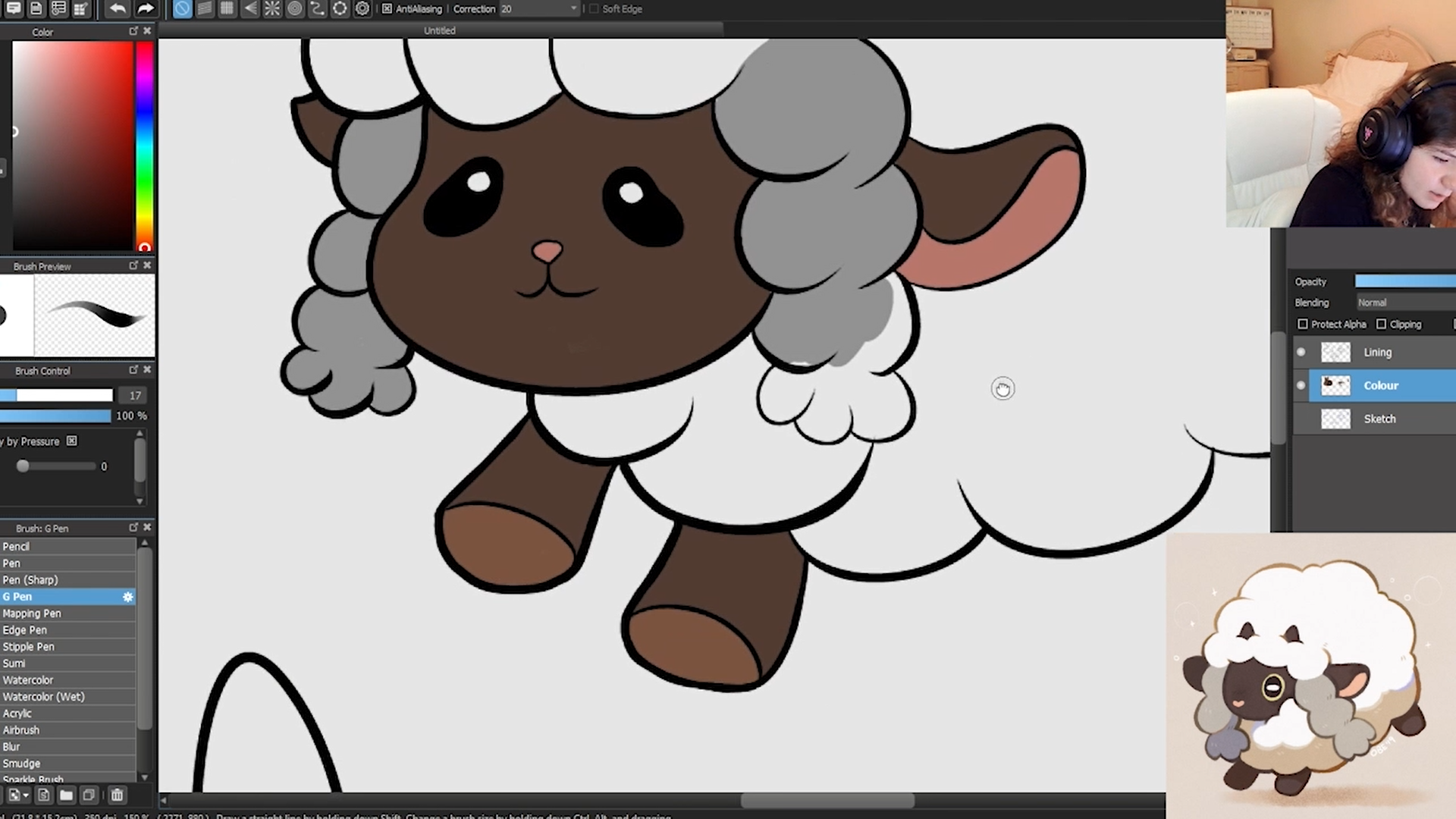The width and height of the screenshot is (1456, 819).
Task: Open the add brush dropdown arrow
Action: 26,795
